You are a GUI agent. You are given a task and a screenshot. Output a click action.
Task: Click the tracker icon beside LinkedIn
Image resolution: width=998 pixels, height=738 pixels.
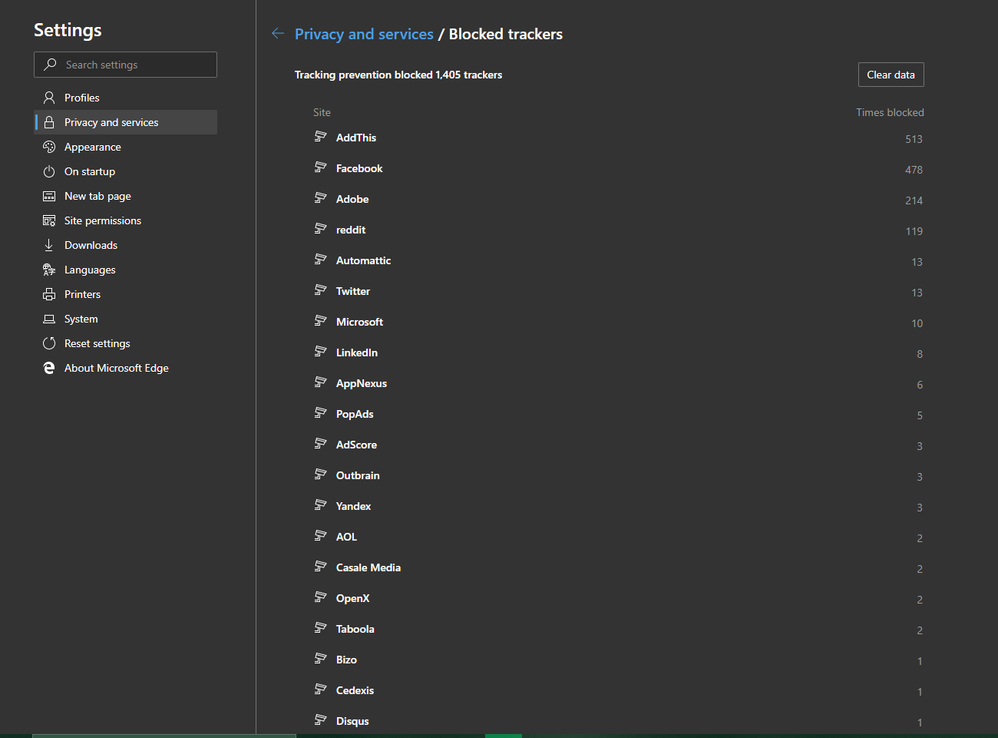pos(320,352)
